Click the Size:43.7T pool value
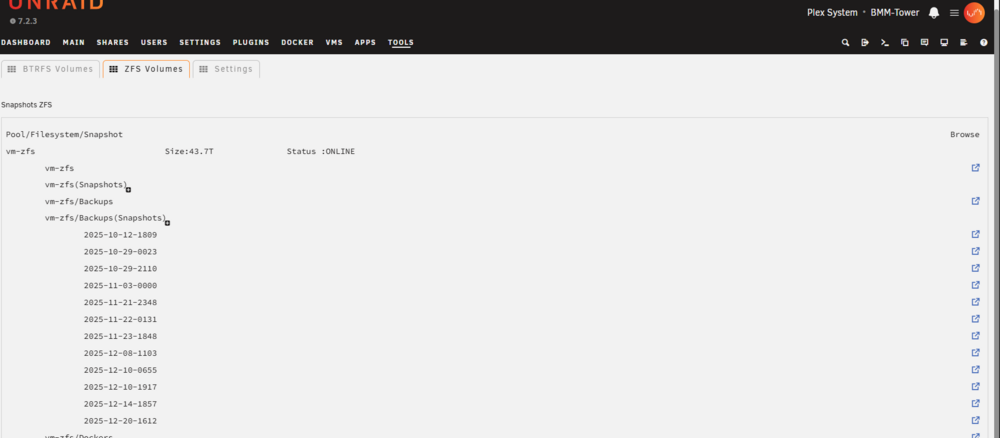This screenshot has height=438, width=1000. [189, 152]
